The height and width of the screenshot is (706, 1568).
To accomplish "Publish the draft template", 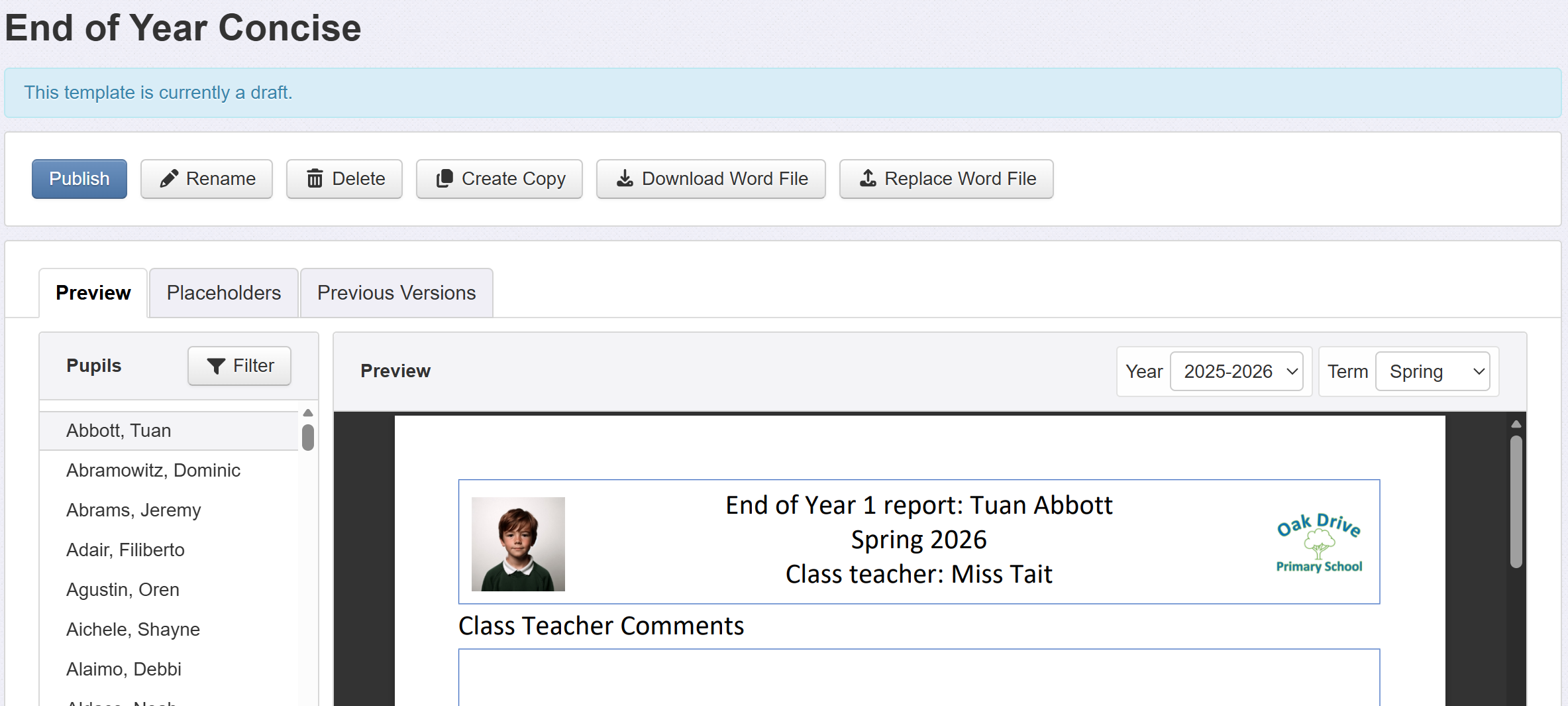I will (x=79, y=179).
